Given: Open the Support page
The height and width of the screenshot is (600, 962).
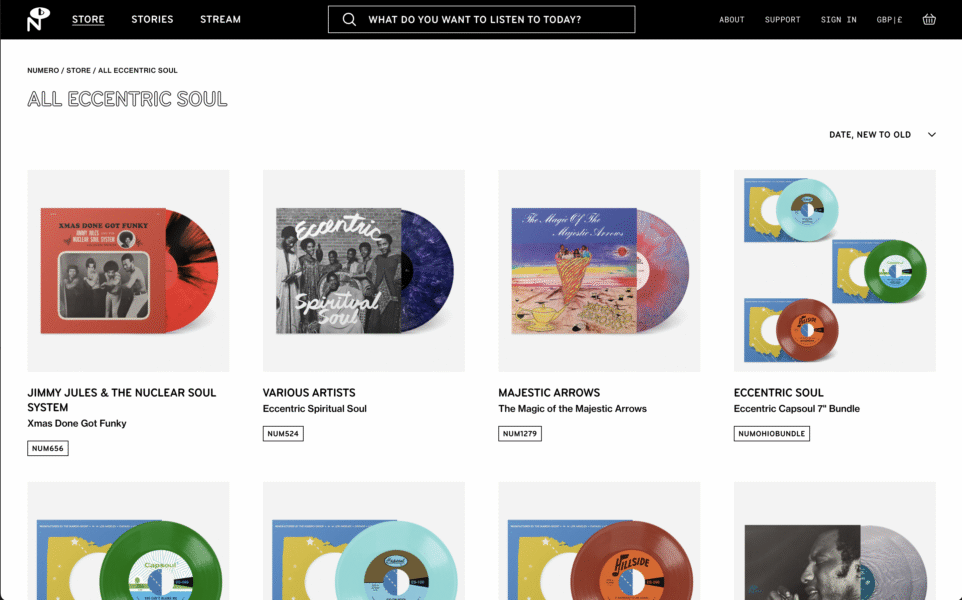Looking at the screenshot, I should point(783,19).
